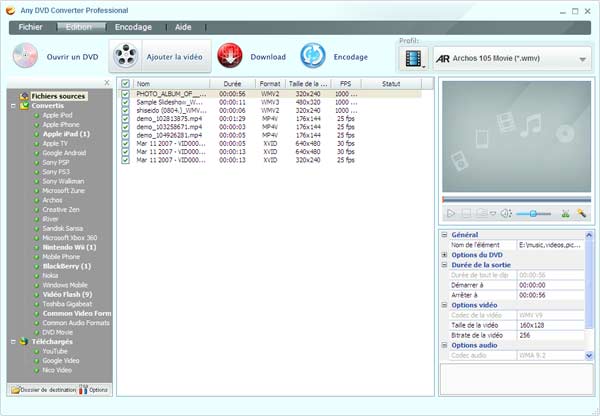The width and height of the screenshot is (600, 416).
Task: Click the Ajouter la vidéo button label
Action: coord(174,57)
